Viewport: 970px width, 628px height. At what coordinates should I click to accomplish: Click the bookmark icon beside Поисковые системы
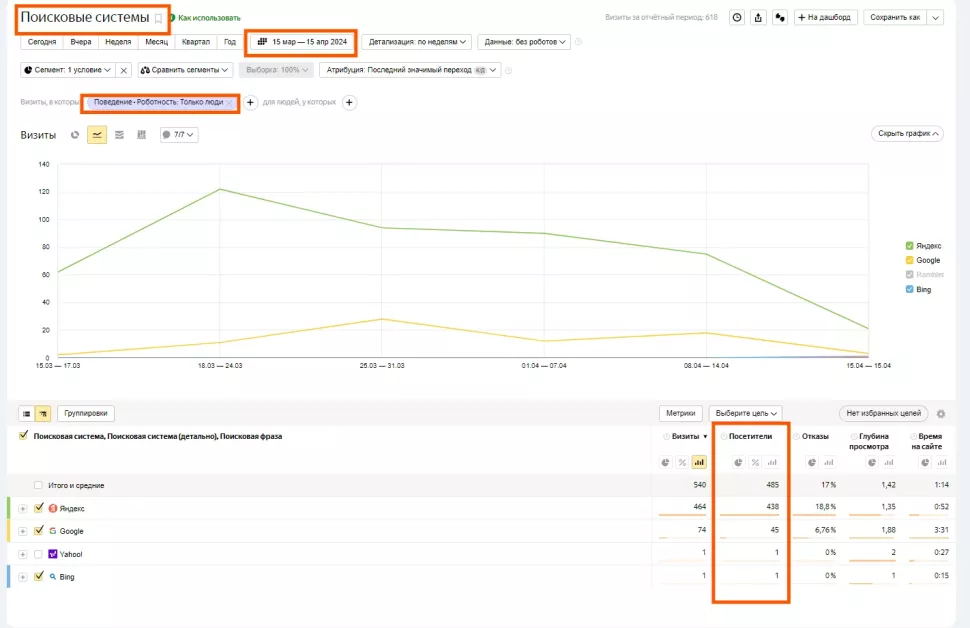click(158, 18)
